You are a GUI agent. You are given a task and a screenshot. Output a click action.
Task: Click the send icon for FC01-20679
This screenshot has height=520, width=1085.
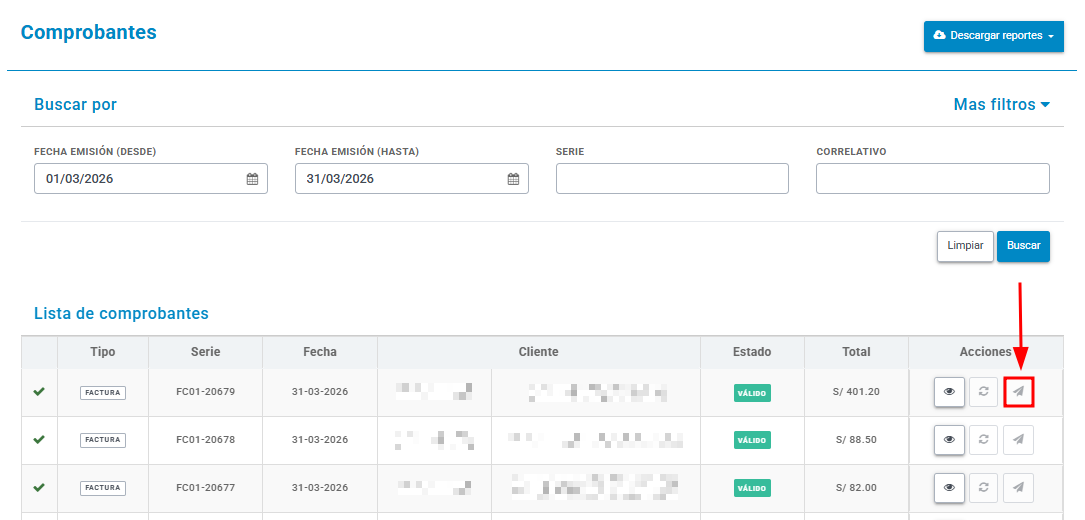(x=1019, y=392)
